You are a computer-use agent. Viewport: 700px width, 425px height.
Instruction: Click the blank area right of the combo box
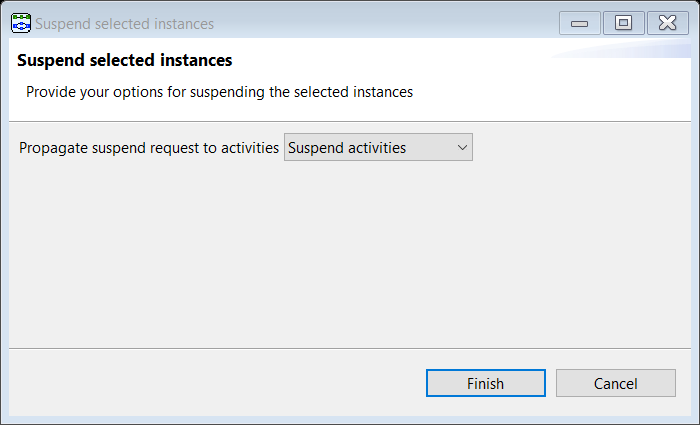pyautogui.click(x=582, y=147)
